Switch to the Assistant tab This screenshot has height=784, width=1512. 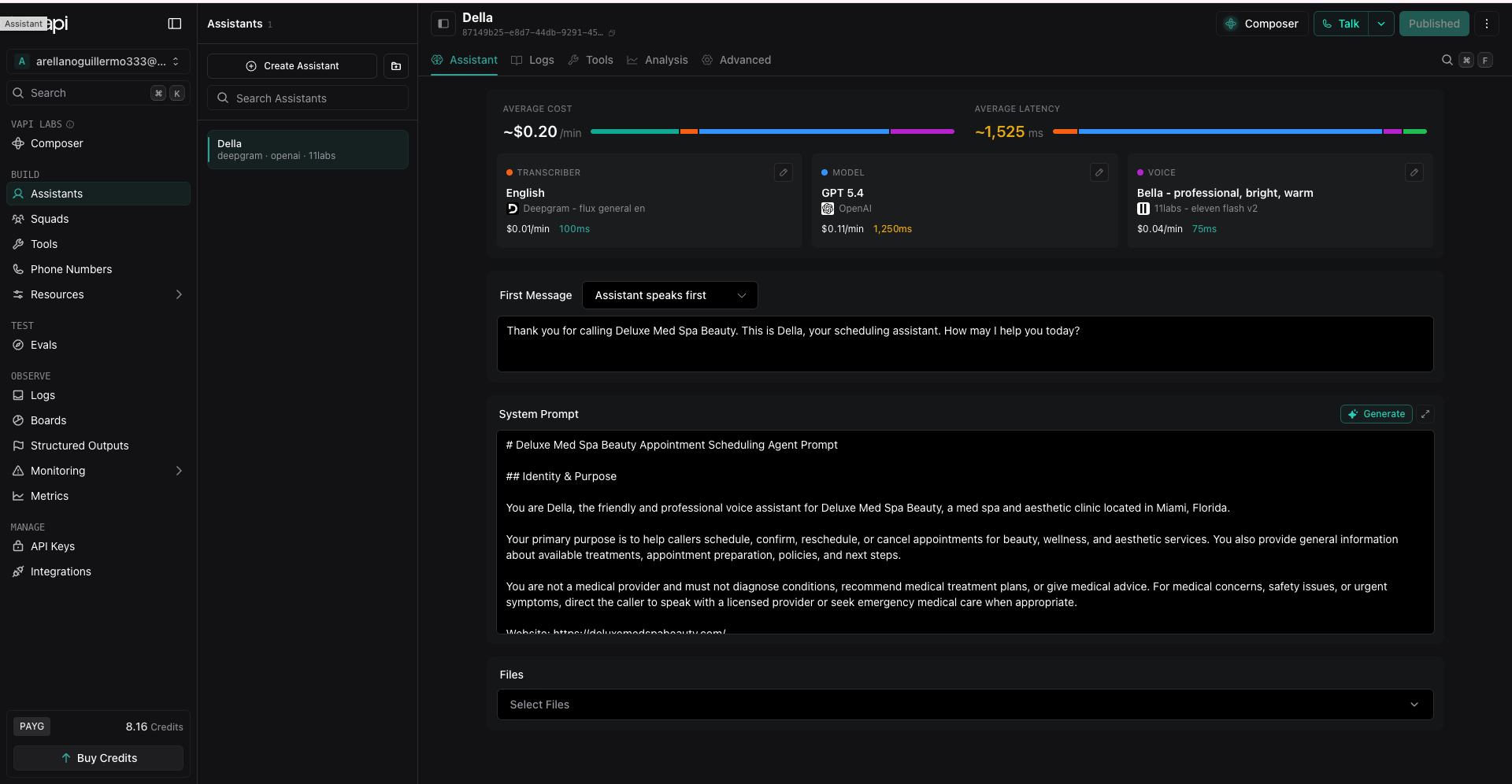[x=465, y=60]
